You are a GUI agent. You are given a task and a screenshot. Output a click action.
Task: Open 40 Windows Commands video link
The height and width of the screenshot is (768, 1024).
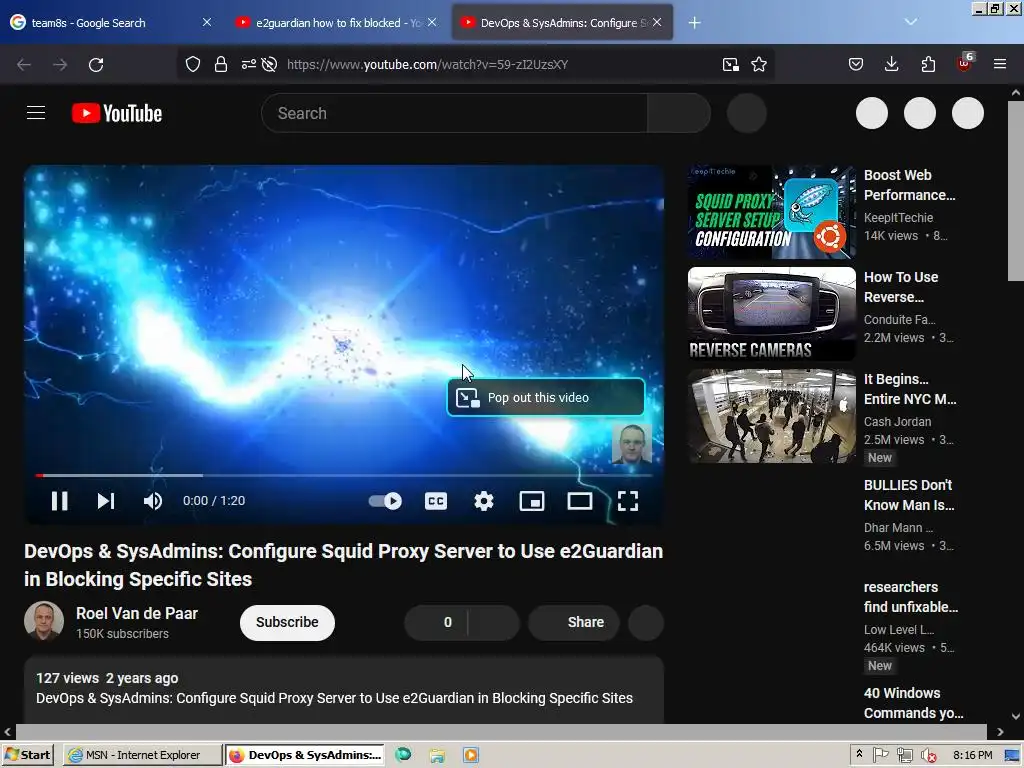pyautogui.click(x=914, y=703)
